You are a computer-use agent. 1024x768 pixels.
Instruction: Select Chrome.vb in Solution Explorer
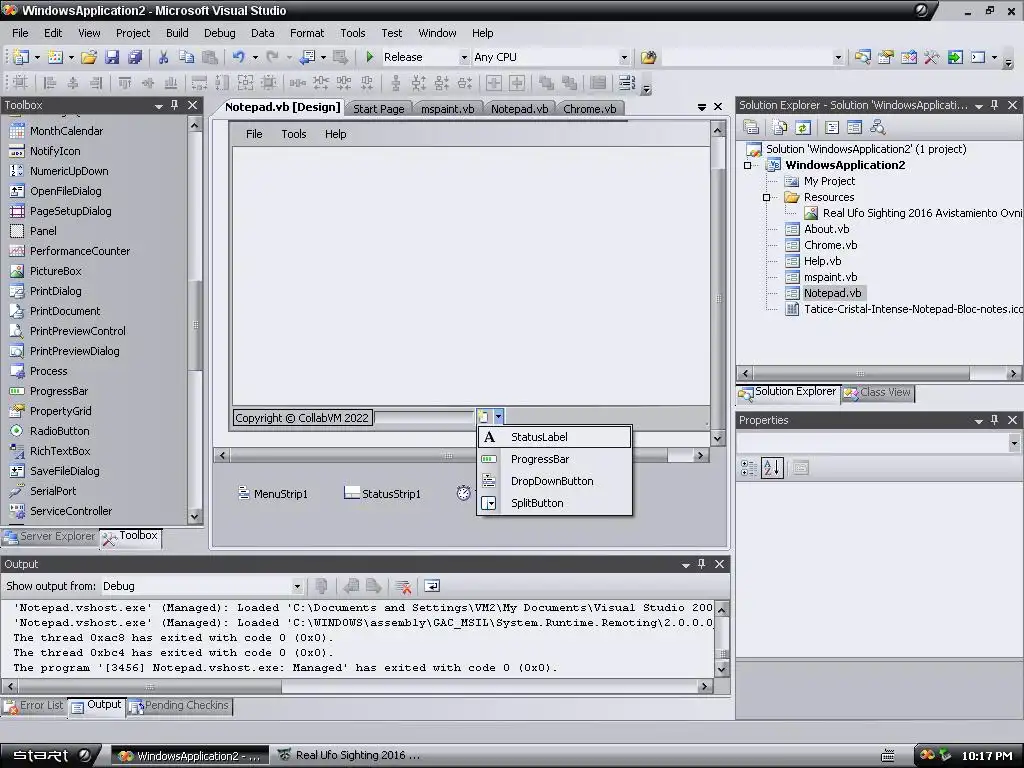click(830, 245)
